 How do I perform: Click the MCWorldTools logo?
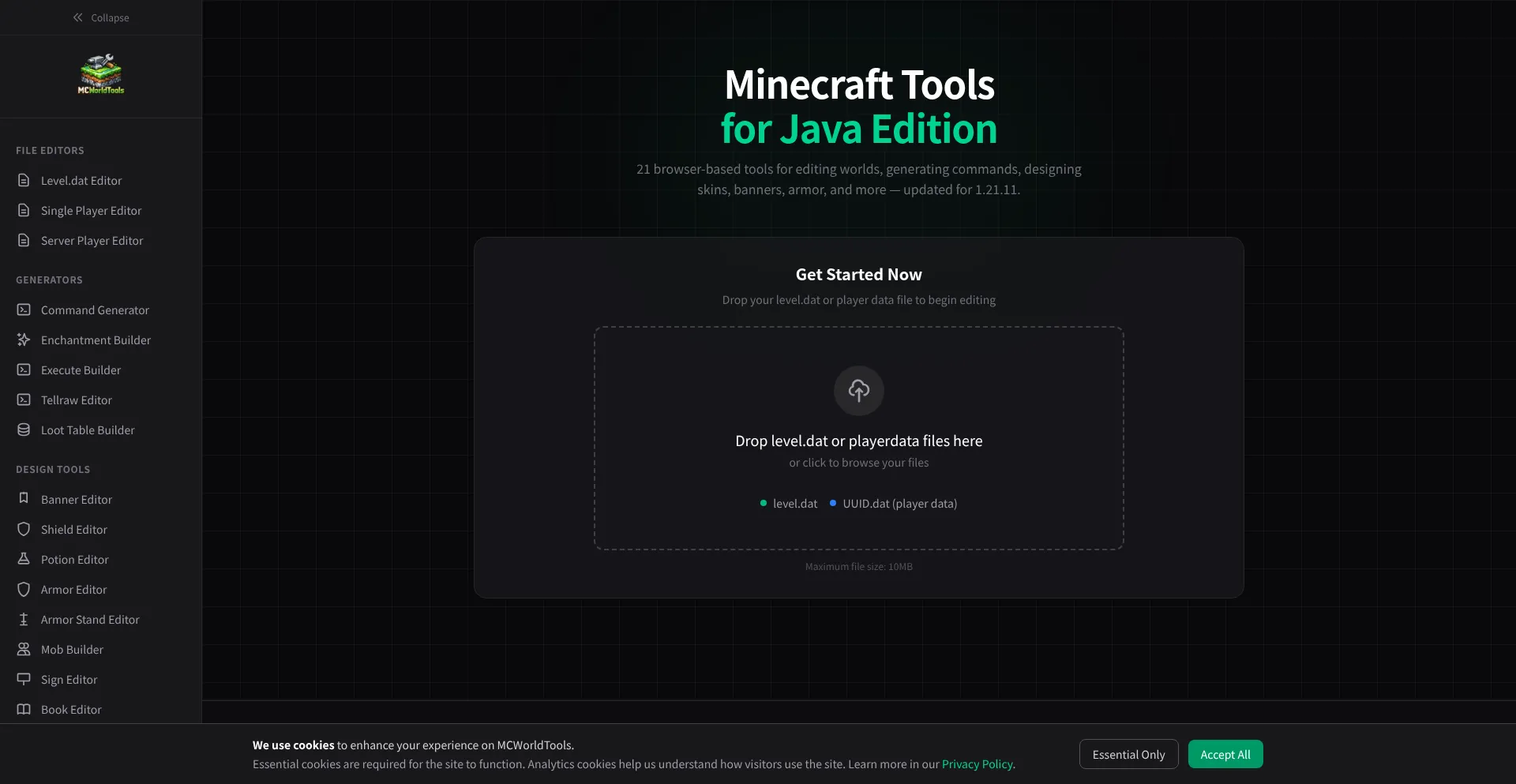pyautogui.click(x=101, y=75)
